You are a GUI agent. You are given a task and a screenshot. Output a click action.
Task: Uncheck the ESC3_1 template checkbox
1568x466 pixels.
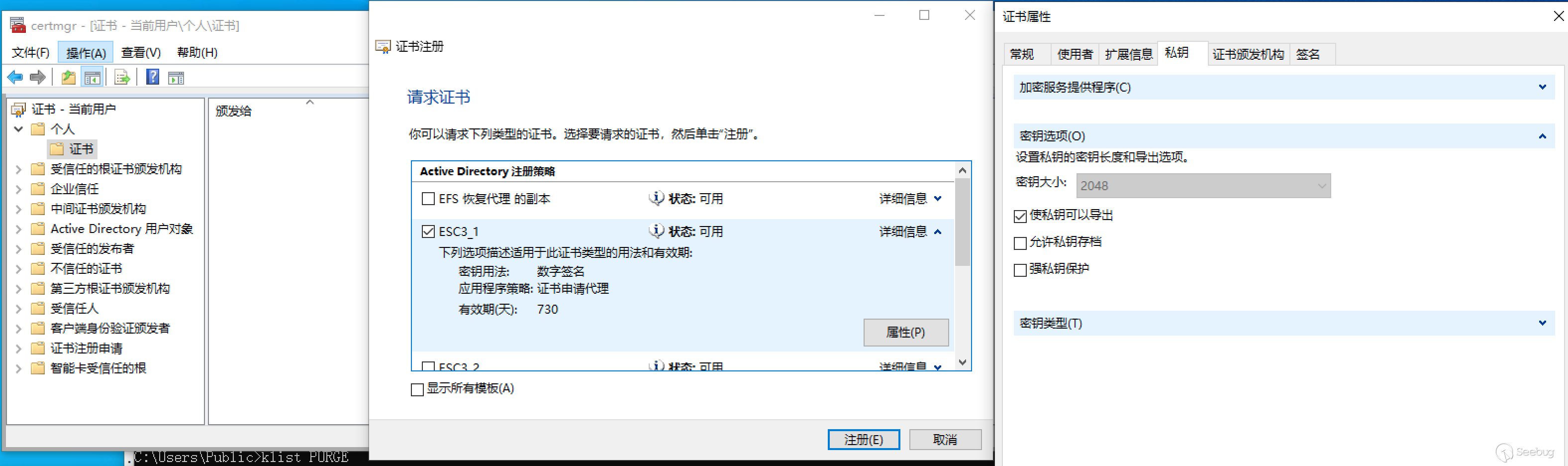428,232
